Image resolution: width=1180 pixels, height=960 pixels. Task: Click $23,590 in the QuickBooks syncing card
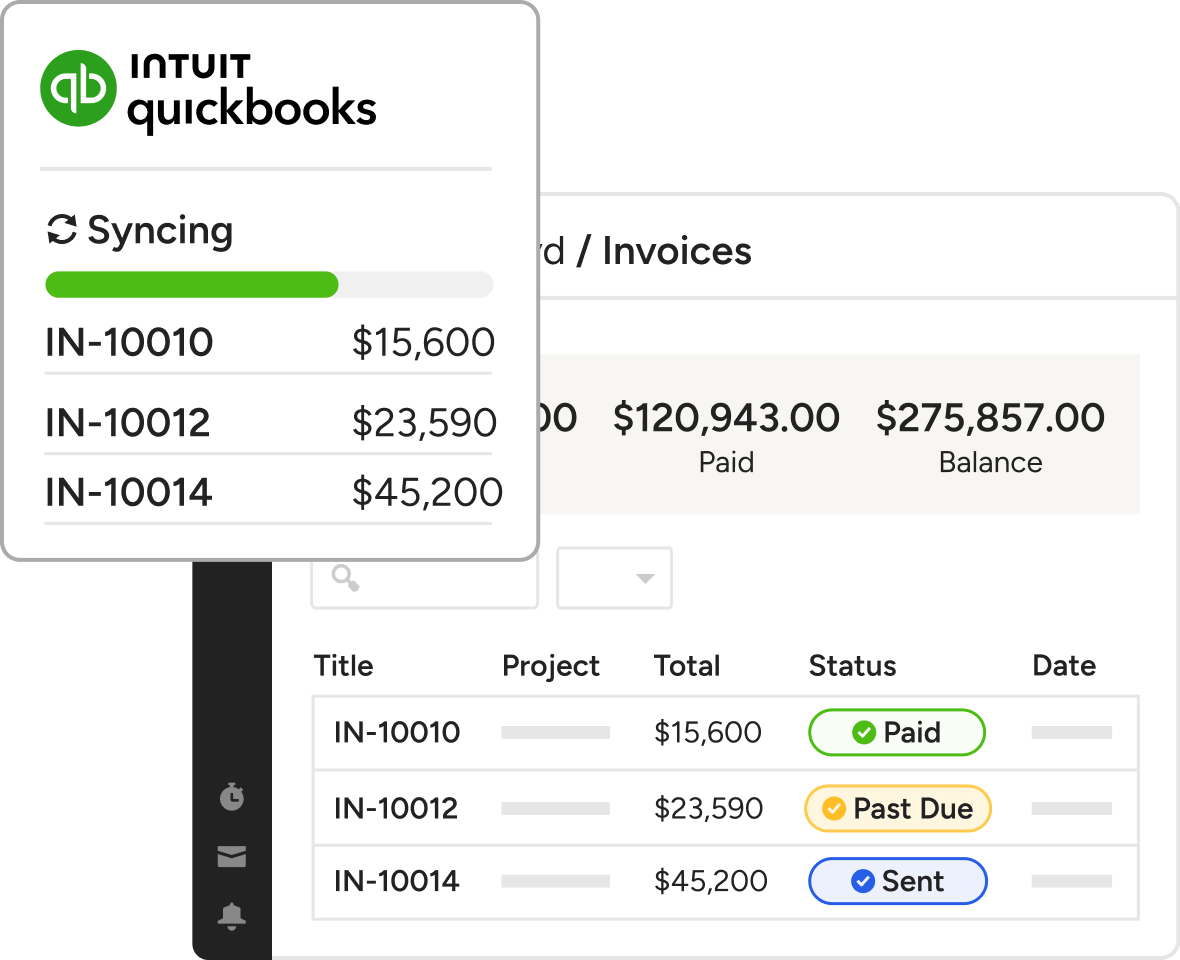pos(424,422)
